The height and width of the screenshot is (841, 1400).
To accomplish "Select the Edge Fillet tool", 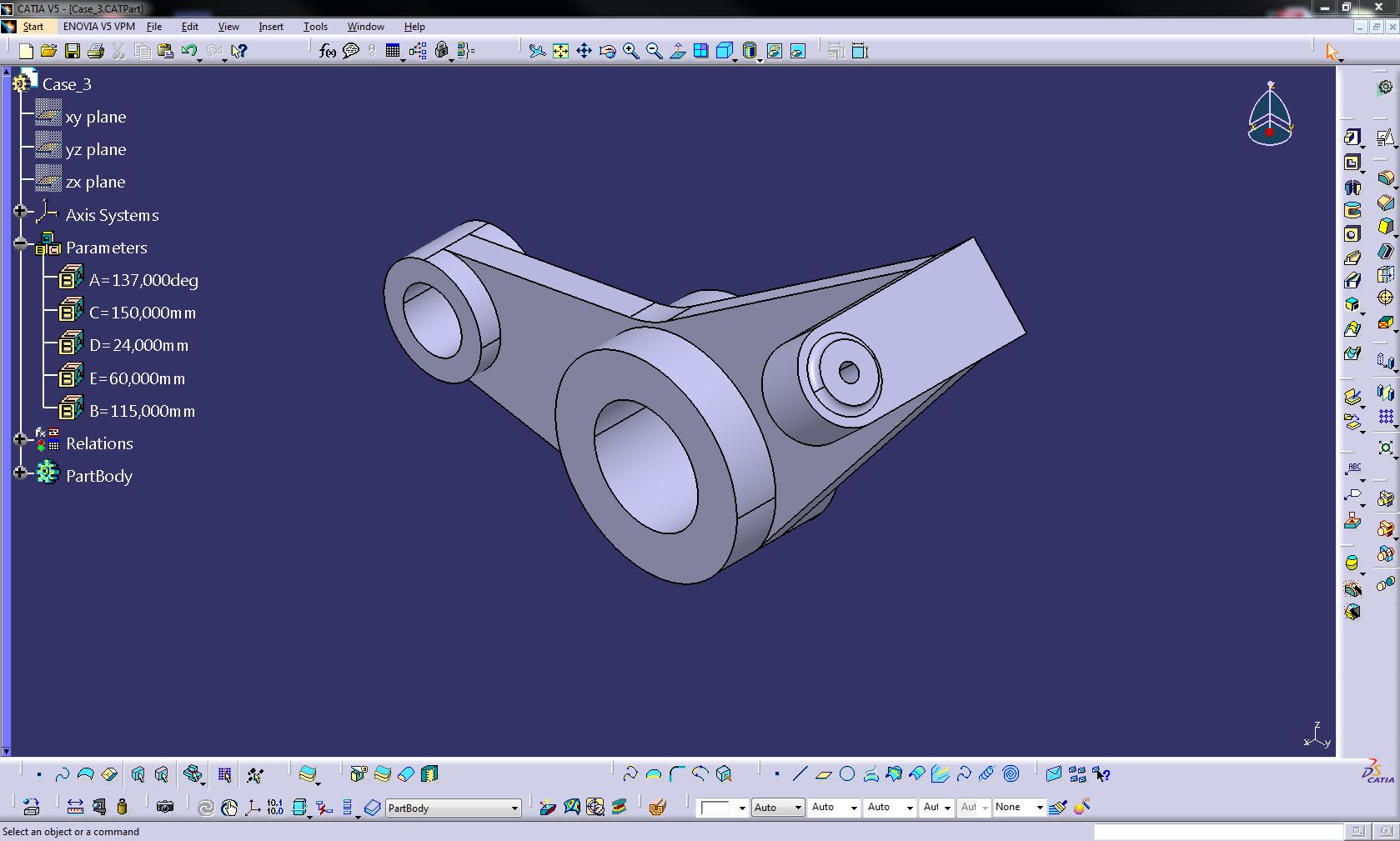I will point(1385,178).
